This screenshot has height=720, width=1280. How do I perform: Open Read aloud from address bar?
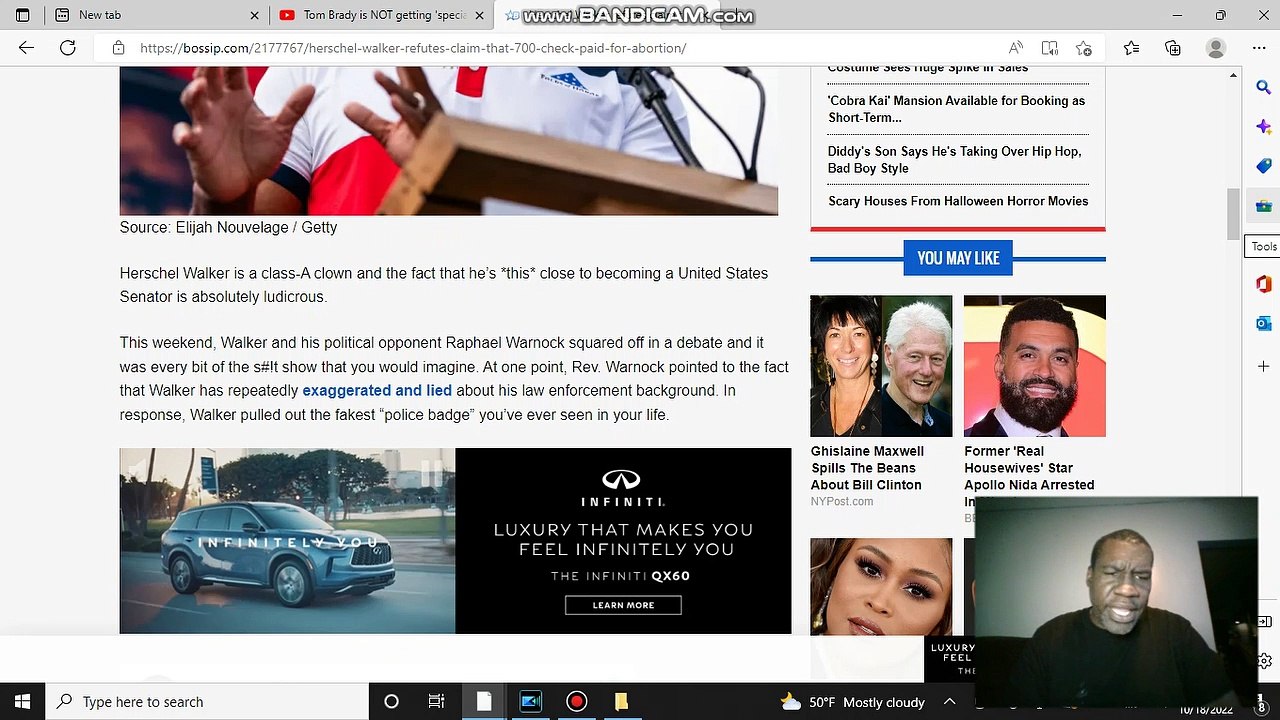1016,48
